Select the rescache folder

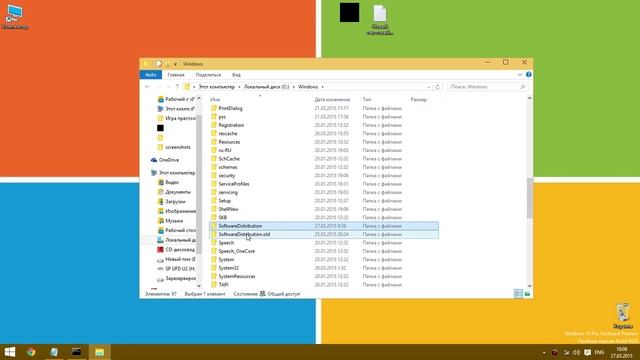click(x=228, y=133)
